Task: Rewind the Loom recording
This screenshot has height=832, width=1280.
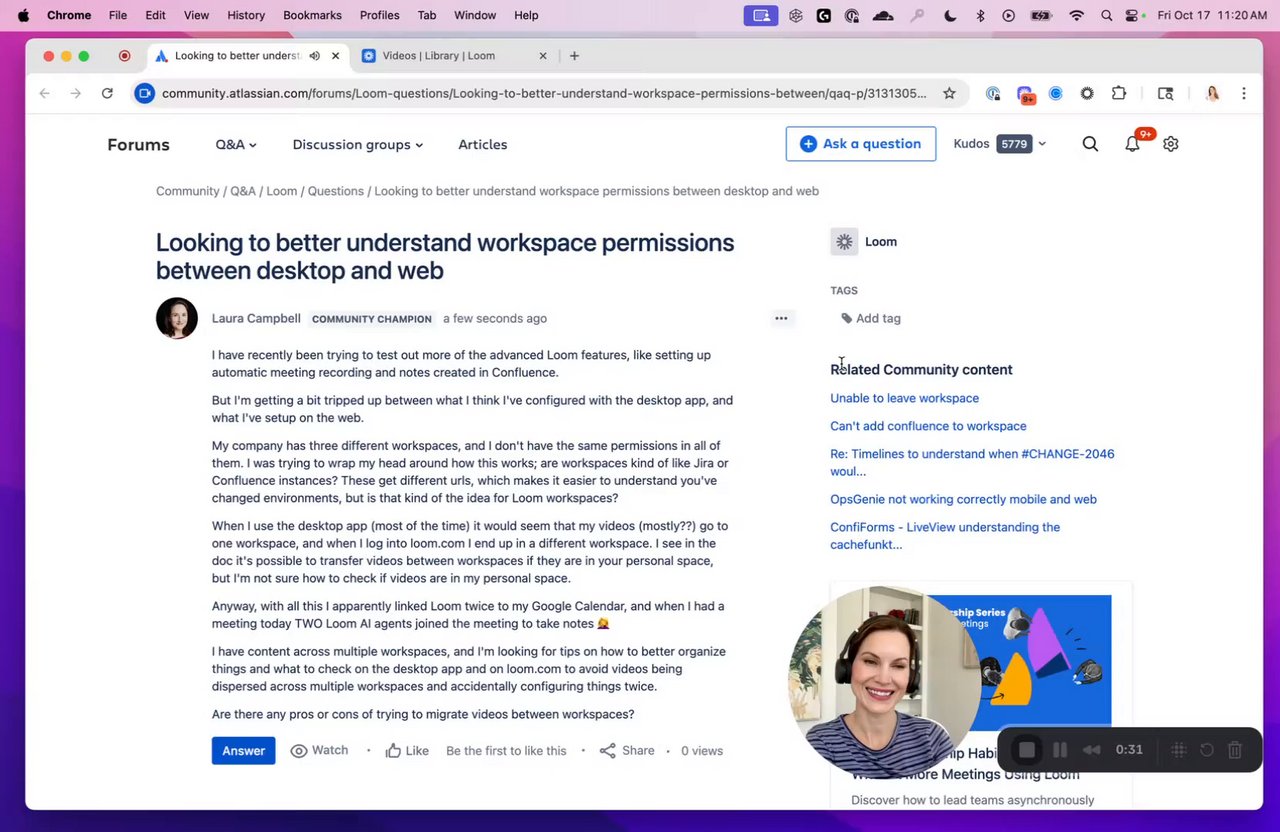Action: (x=1092, y=750)
